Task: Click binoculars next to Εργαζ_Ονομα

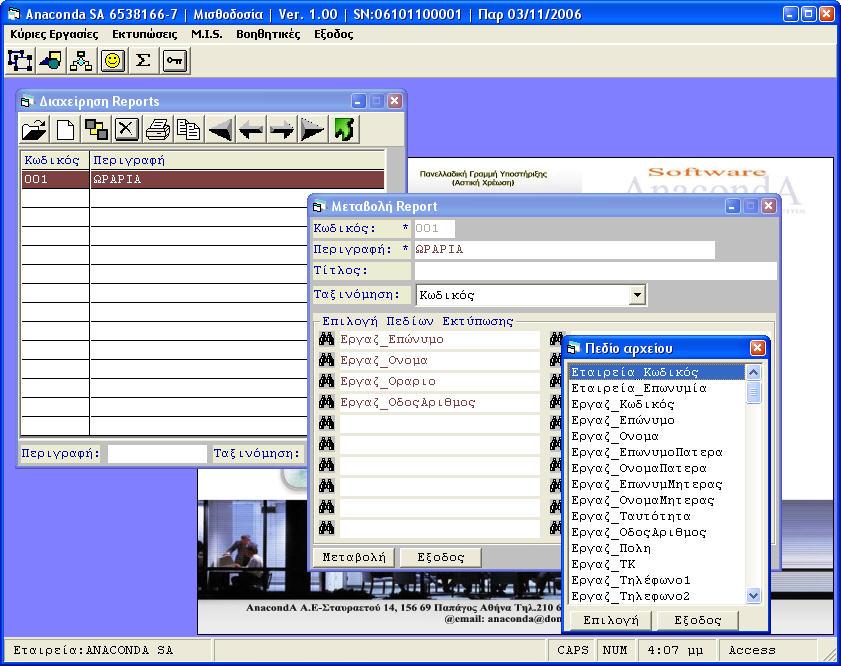Action: pyautogui.click(x=326, y=360)
